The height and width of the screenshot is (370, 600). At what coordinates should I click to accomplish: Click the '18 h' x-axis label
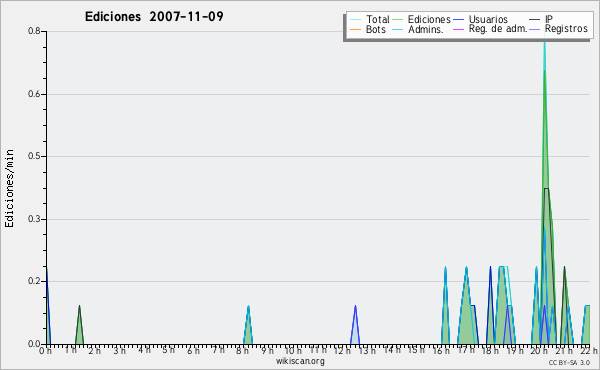click(x=490, y=350)
